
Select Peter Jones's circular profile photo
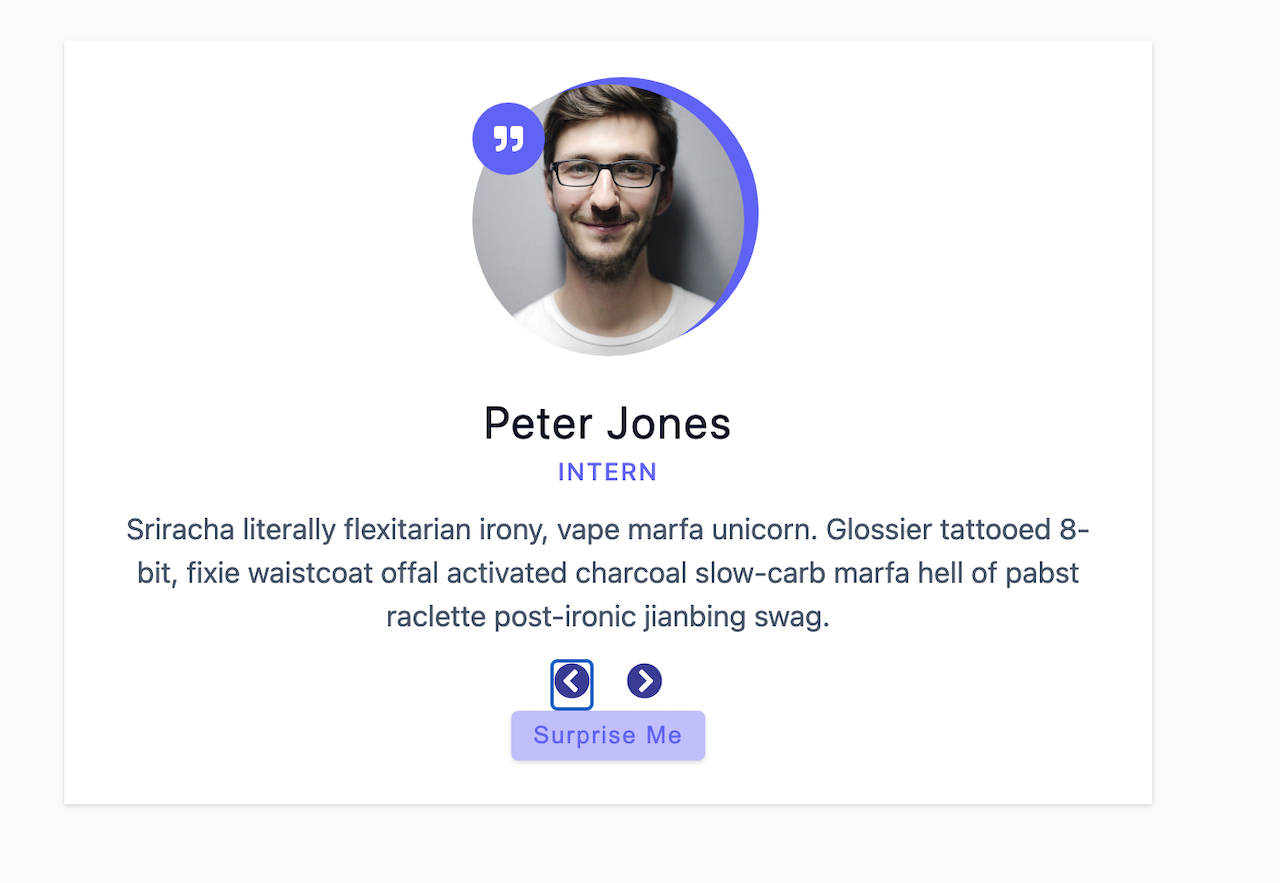[608, 220]
